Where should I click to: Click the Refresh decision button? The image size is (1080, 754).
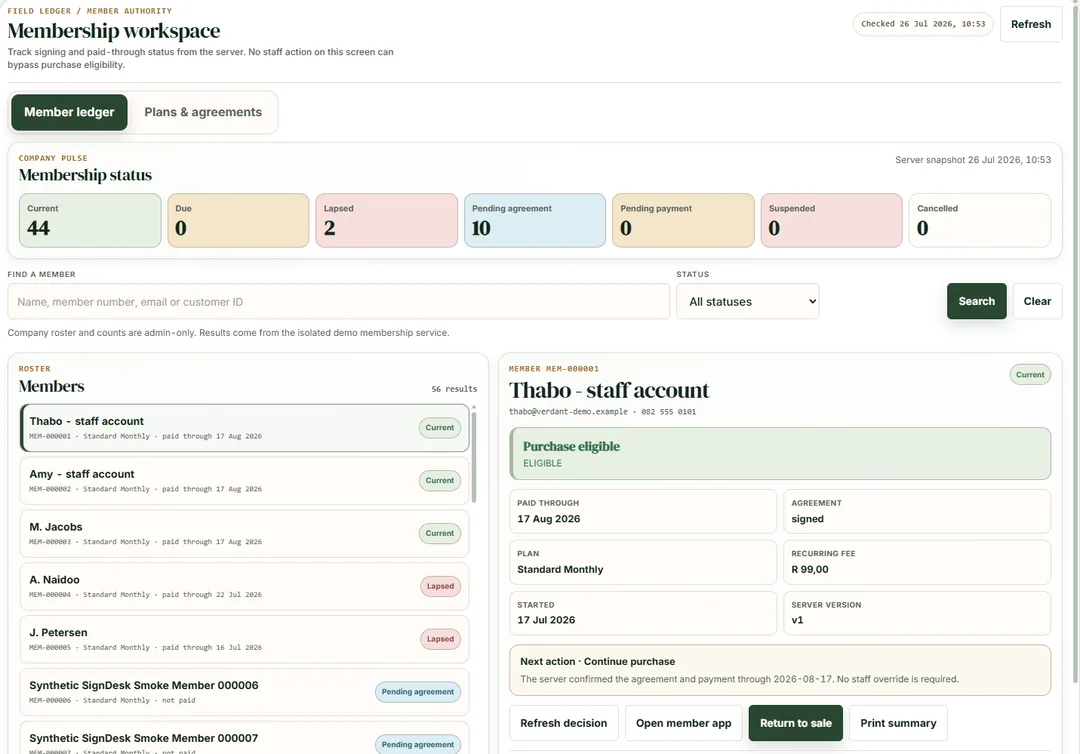563,723
